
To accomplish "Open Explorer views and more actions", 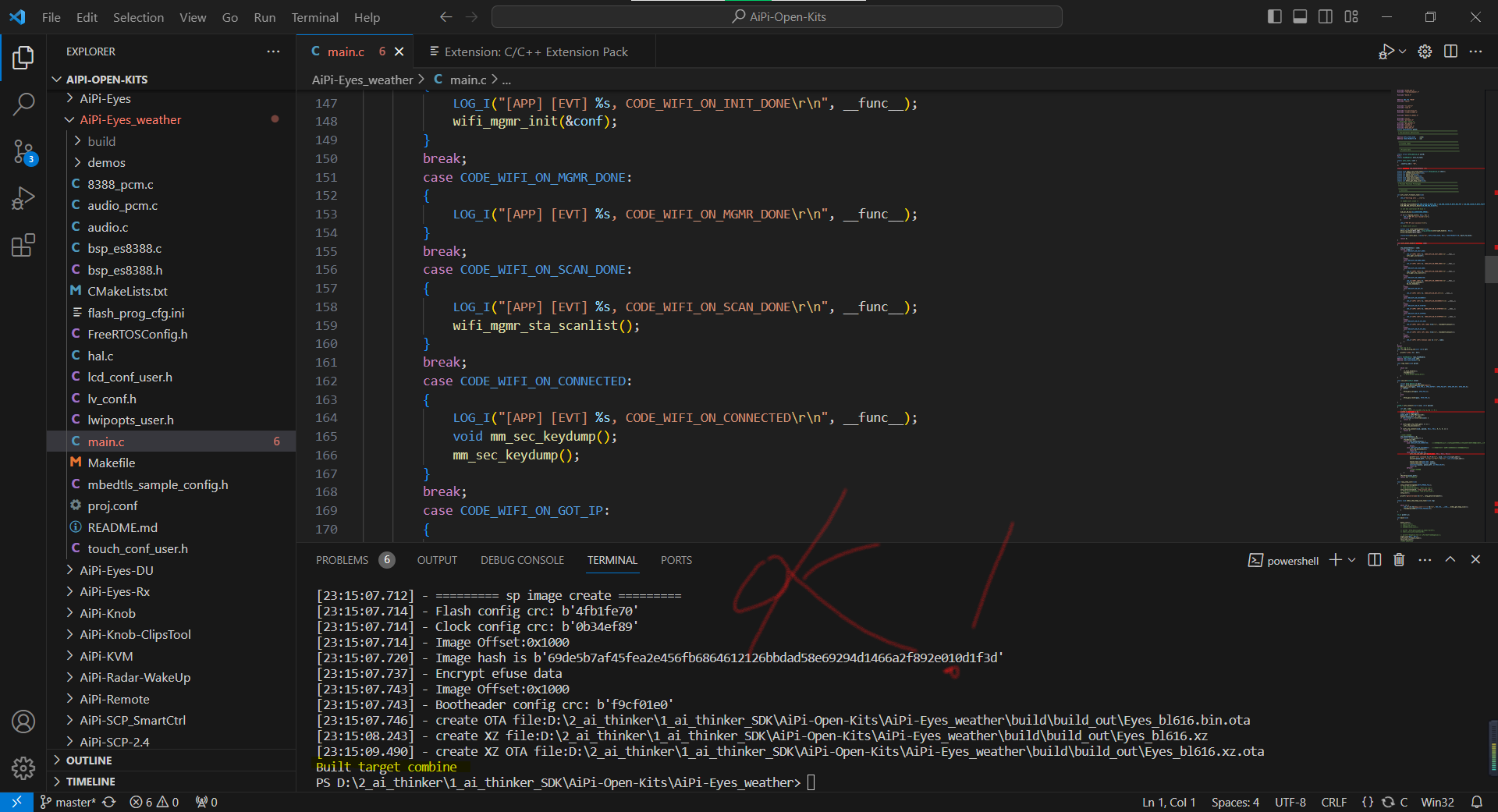I will [x=273, y=51].
